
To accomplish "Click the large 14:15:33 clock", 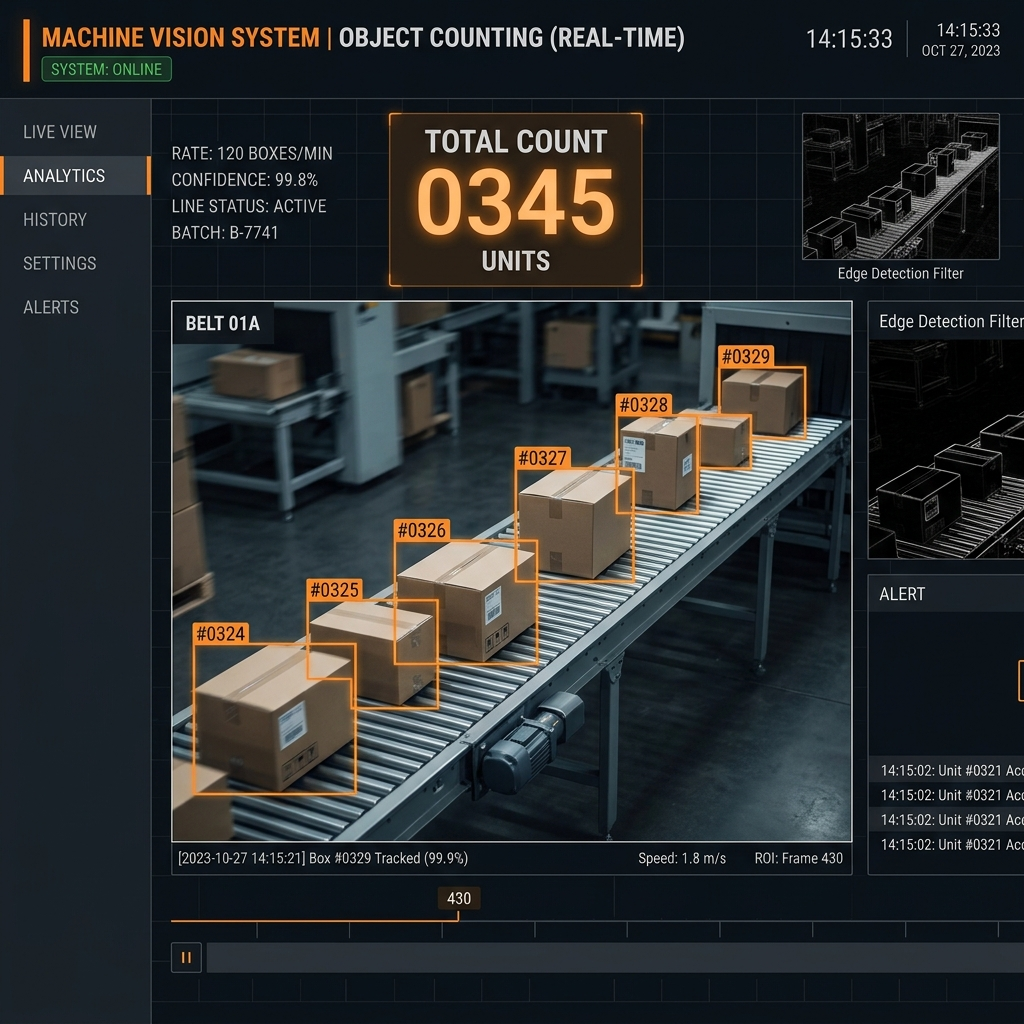I will click(x=849, y=39).
